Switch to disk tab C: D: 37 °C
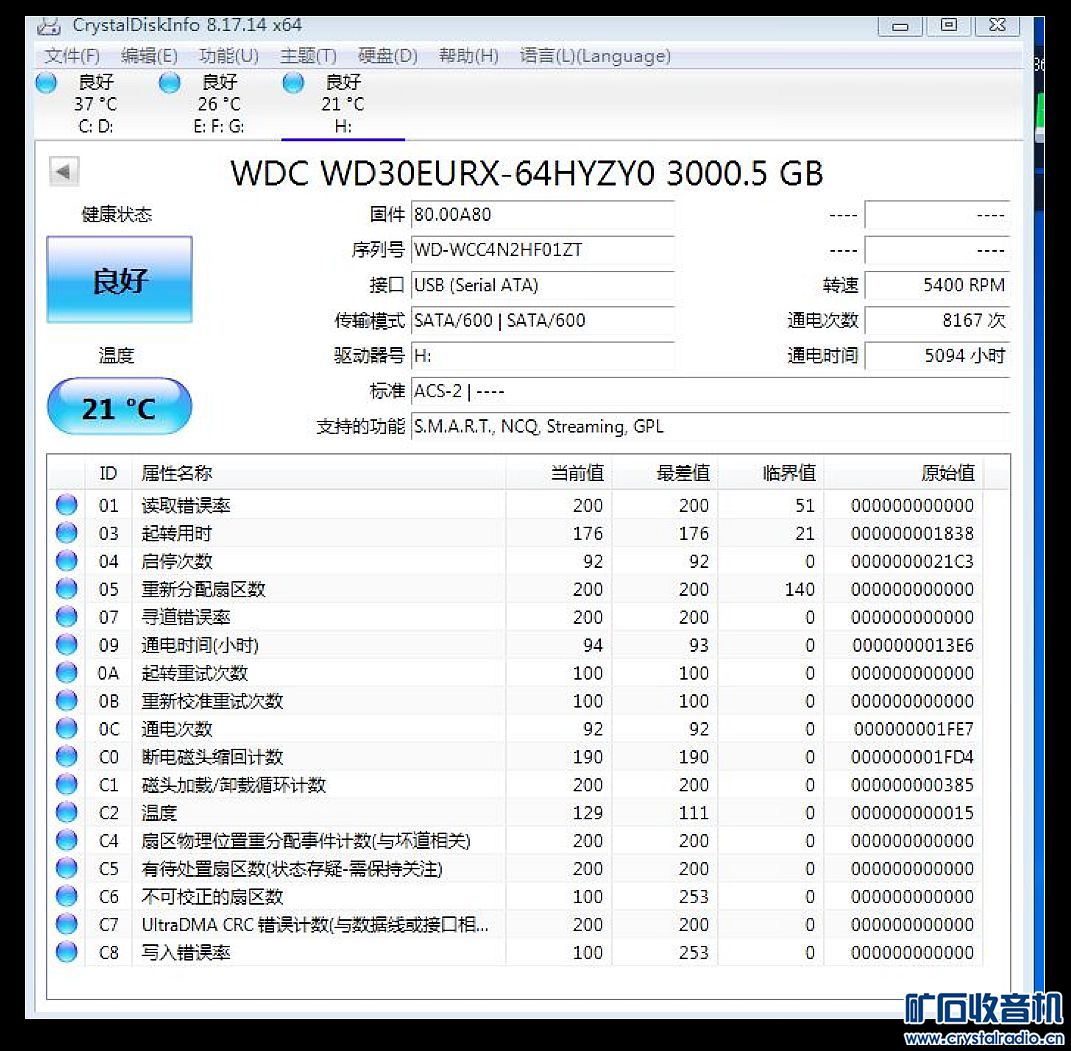This screenshot has height=1051, width=1071. click(96, 104)
